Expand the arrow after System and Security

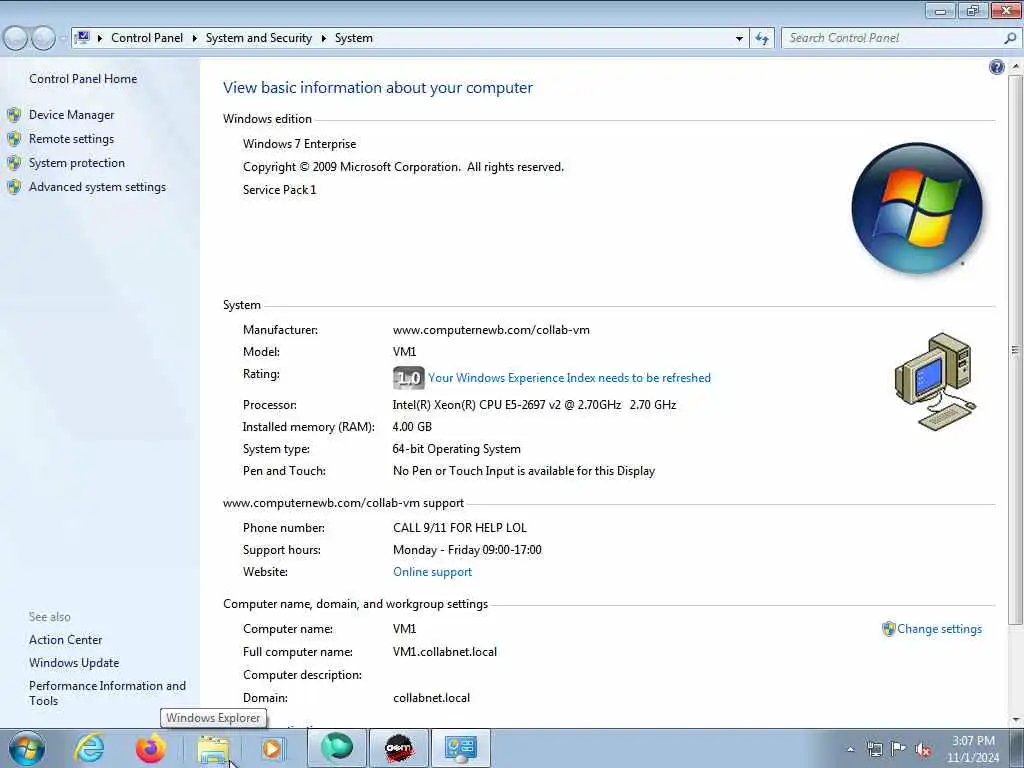(323, 38)
